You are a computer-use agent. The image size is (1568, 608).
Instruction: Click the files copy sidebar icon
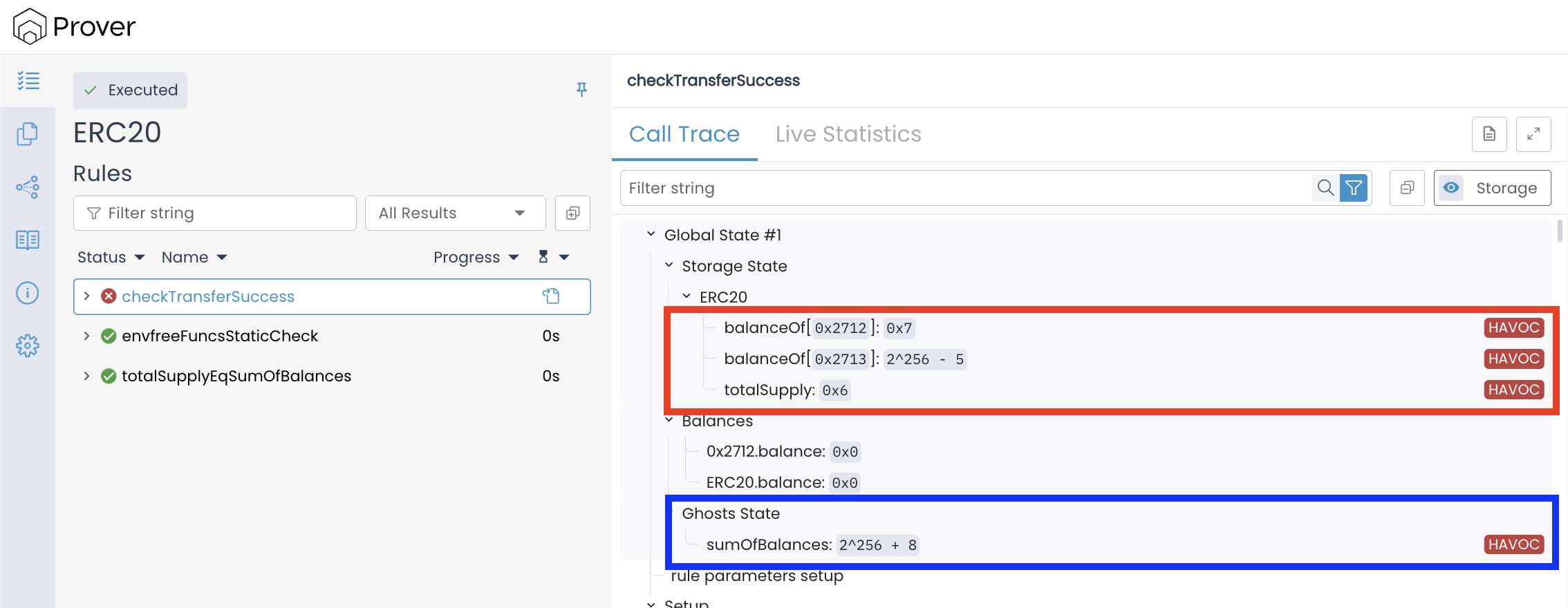tap(28, 134)
